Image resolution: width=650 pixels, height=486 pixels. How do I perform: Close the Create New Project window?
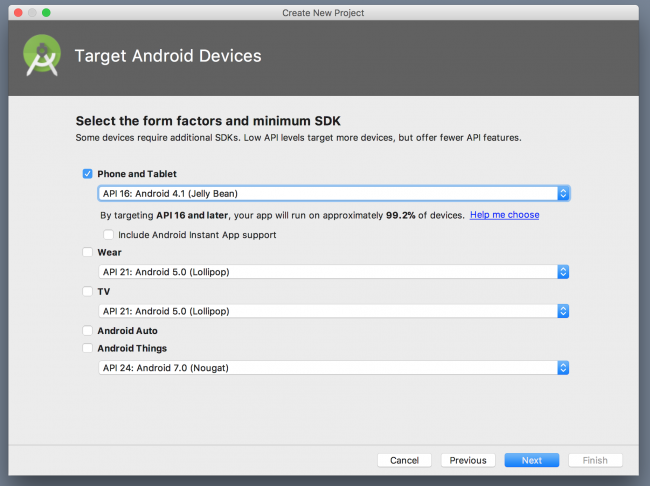15,12
